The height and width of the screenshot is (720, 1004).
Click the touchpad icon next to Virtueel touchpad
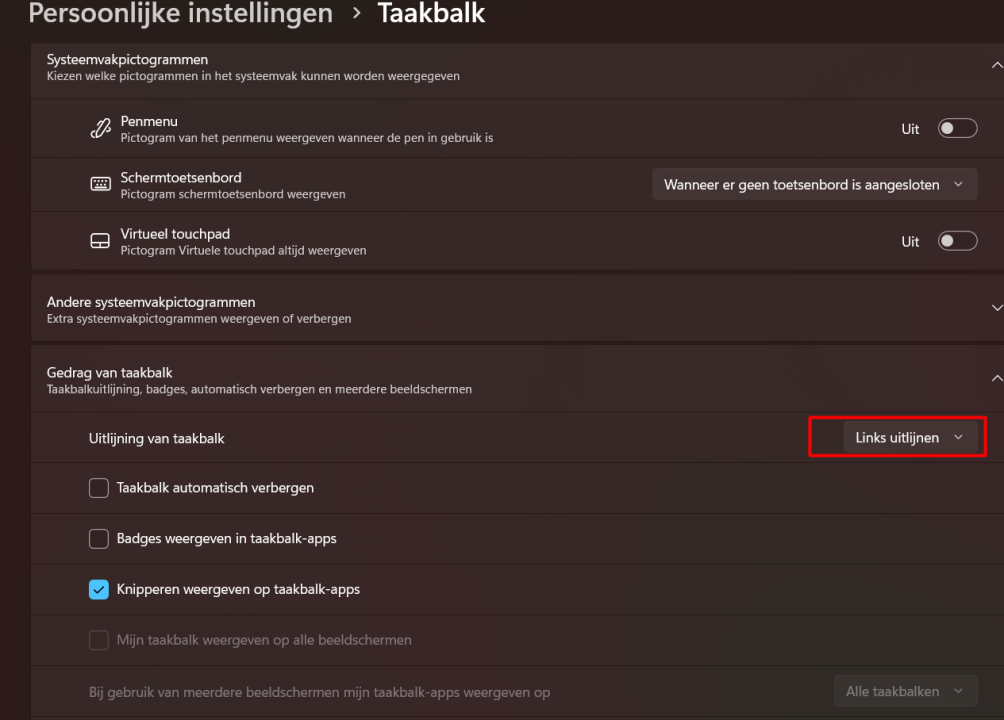pyautogui.click(x=99, y=240)
